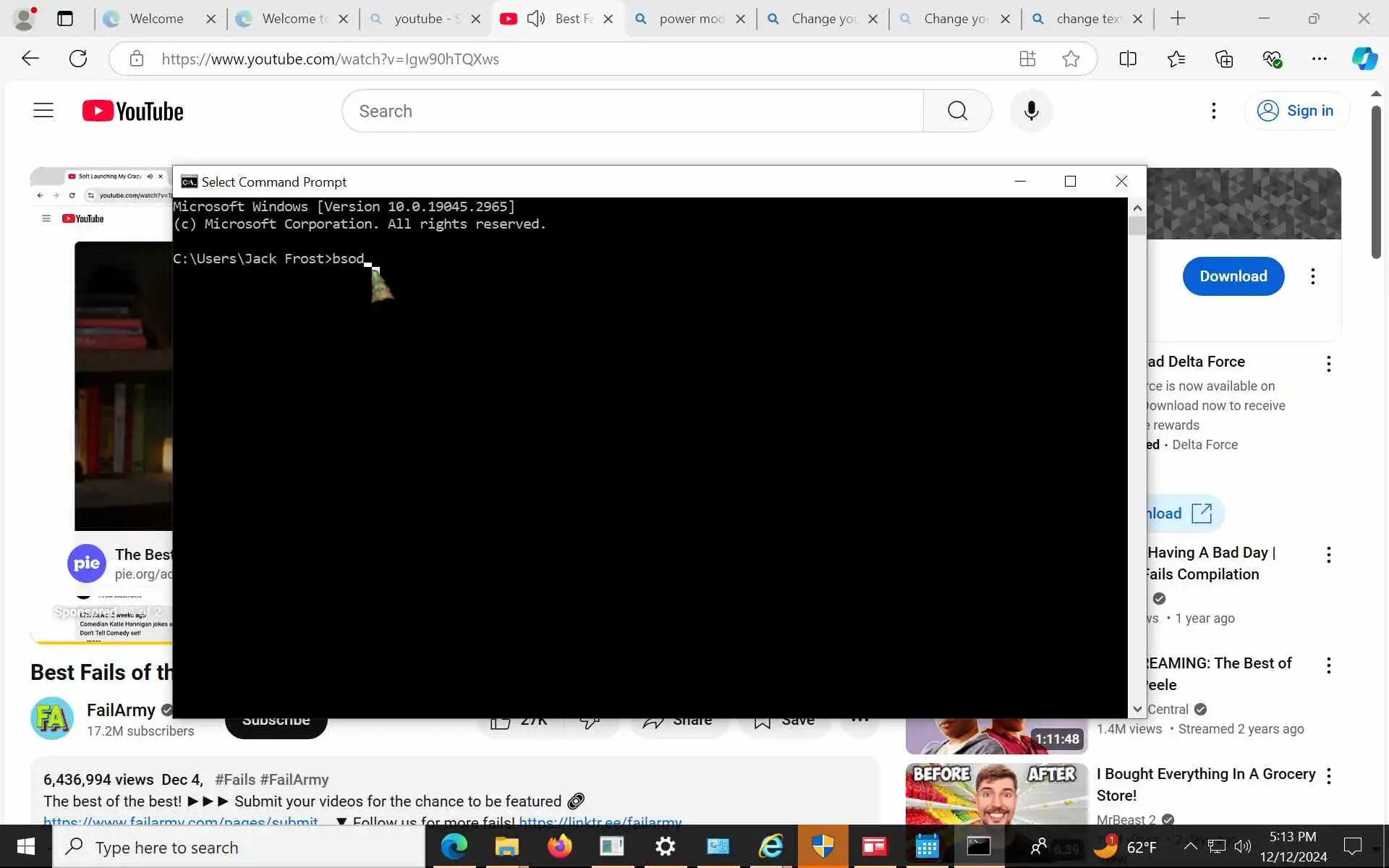This screenshot has width=1389, height=868.
Task: Click the Sign in button
Action: 1296,111
